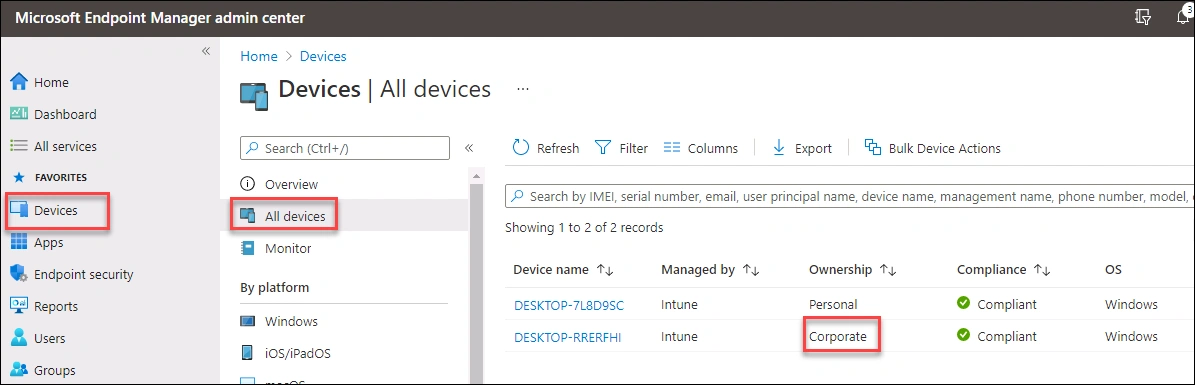The image size is (1195, 385).
Task: Select Devices in the sidebar
Action: [x=56, y=210]
